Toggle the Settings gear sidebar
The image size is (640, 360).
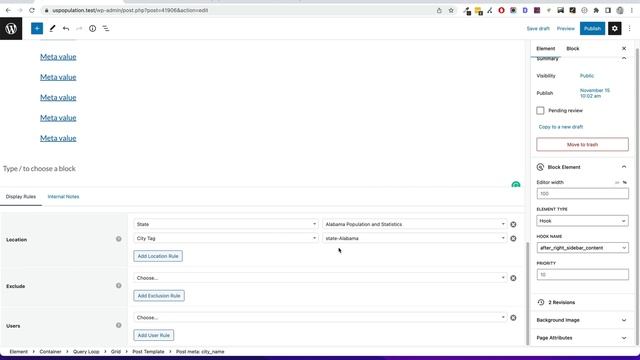coord(615,29)
